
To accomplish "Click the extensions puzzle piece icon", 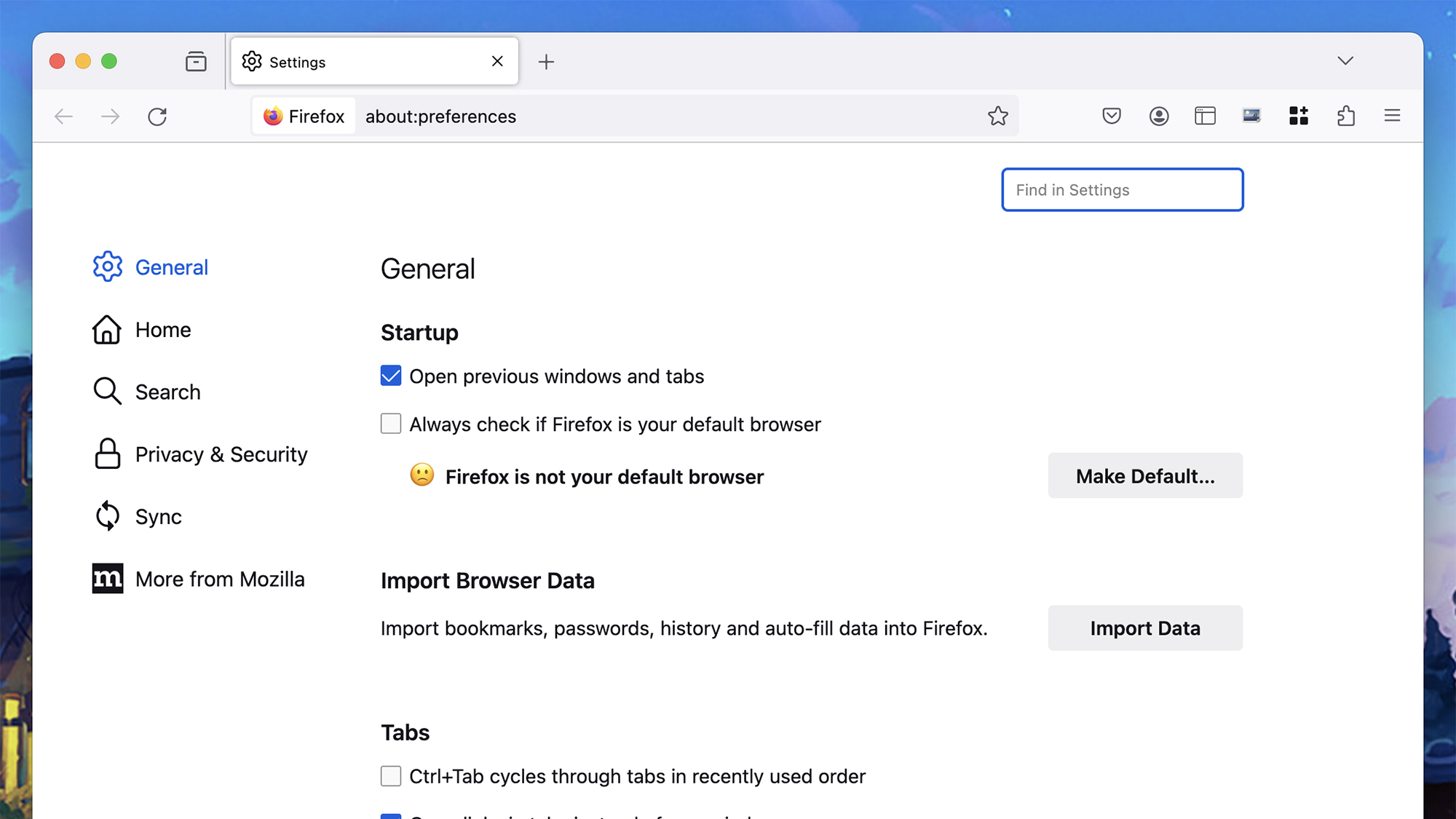I will (1345, 116).
